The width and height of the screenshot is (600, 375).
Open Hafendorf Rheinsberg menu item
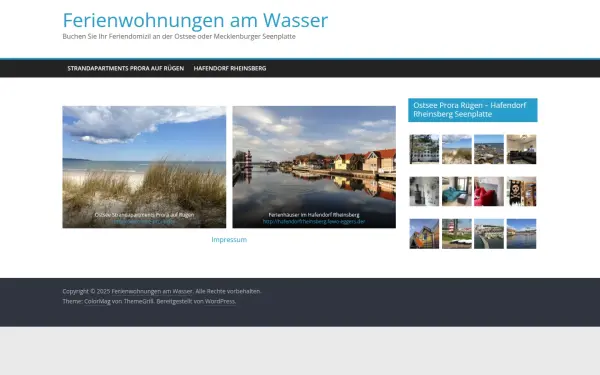230,68
